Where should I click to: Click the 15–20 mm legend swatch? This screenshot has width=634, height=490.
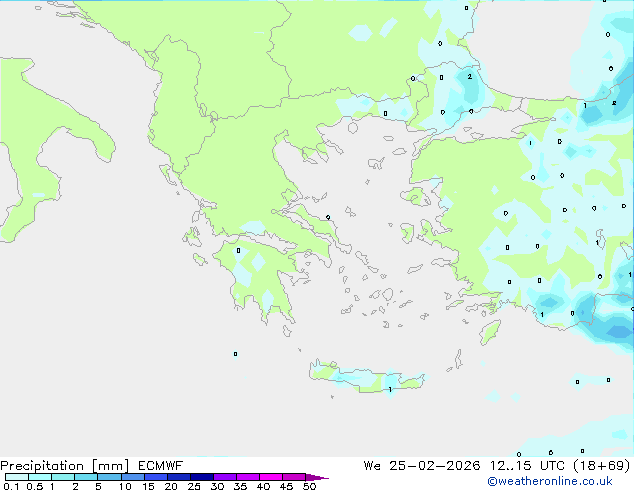(x=156, y=477)
